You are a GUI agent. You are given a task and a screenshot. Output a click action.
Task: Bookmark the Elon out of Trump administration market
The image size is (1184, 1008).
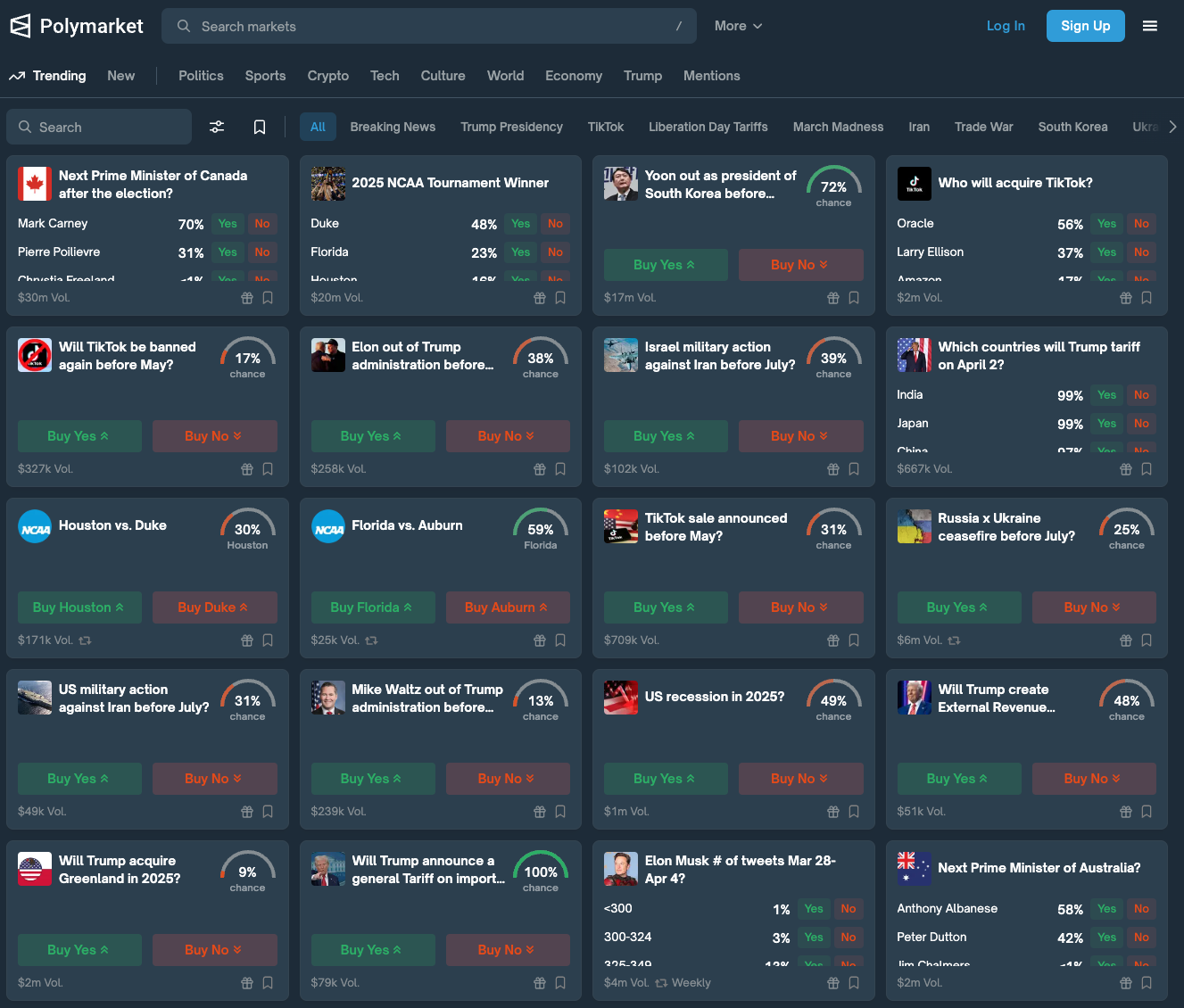pos(560,469)
